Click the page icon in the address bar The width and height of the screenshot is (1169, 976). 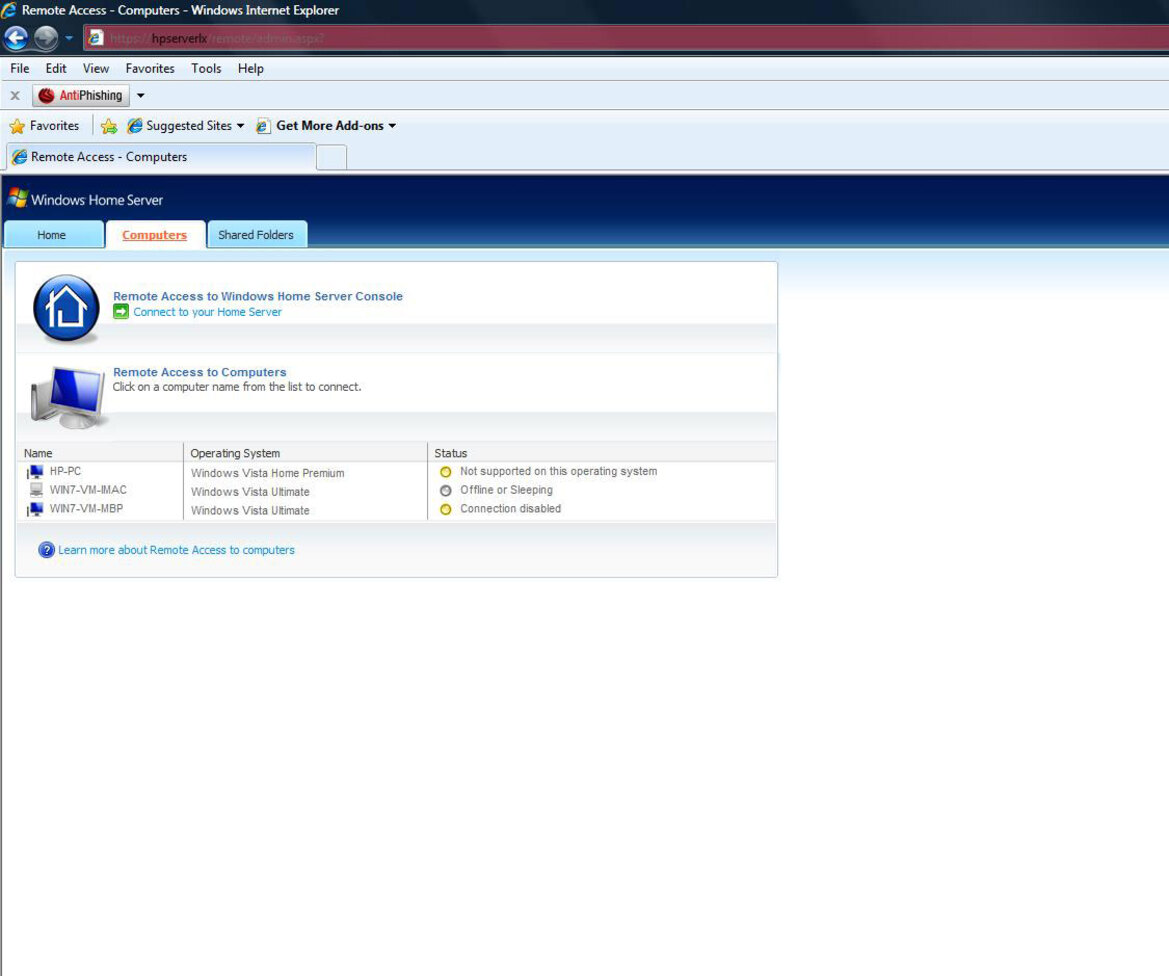point(95,38)
